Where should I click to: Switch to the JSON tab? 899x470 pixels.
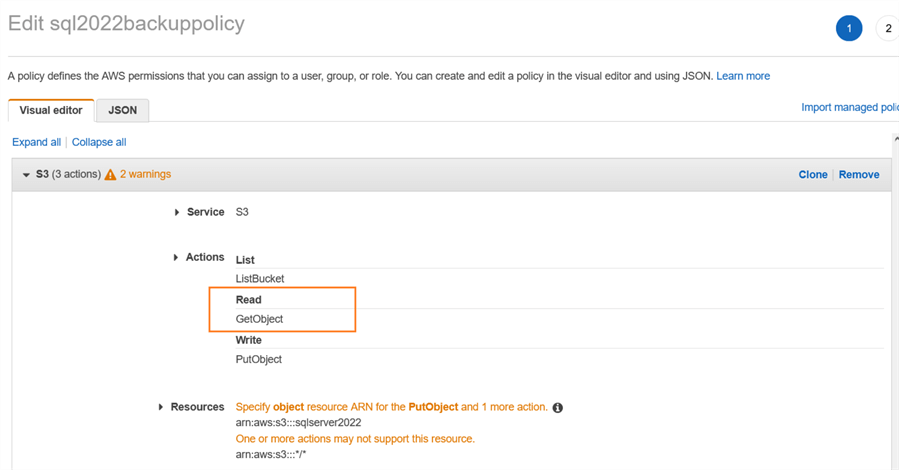pyautogui.click(x=123, y=110)
